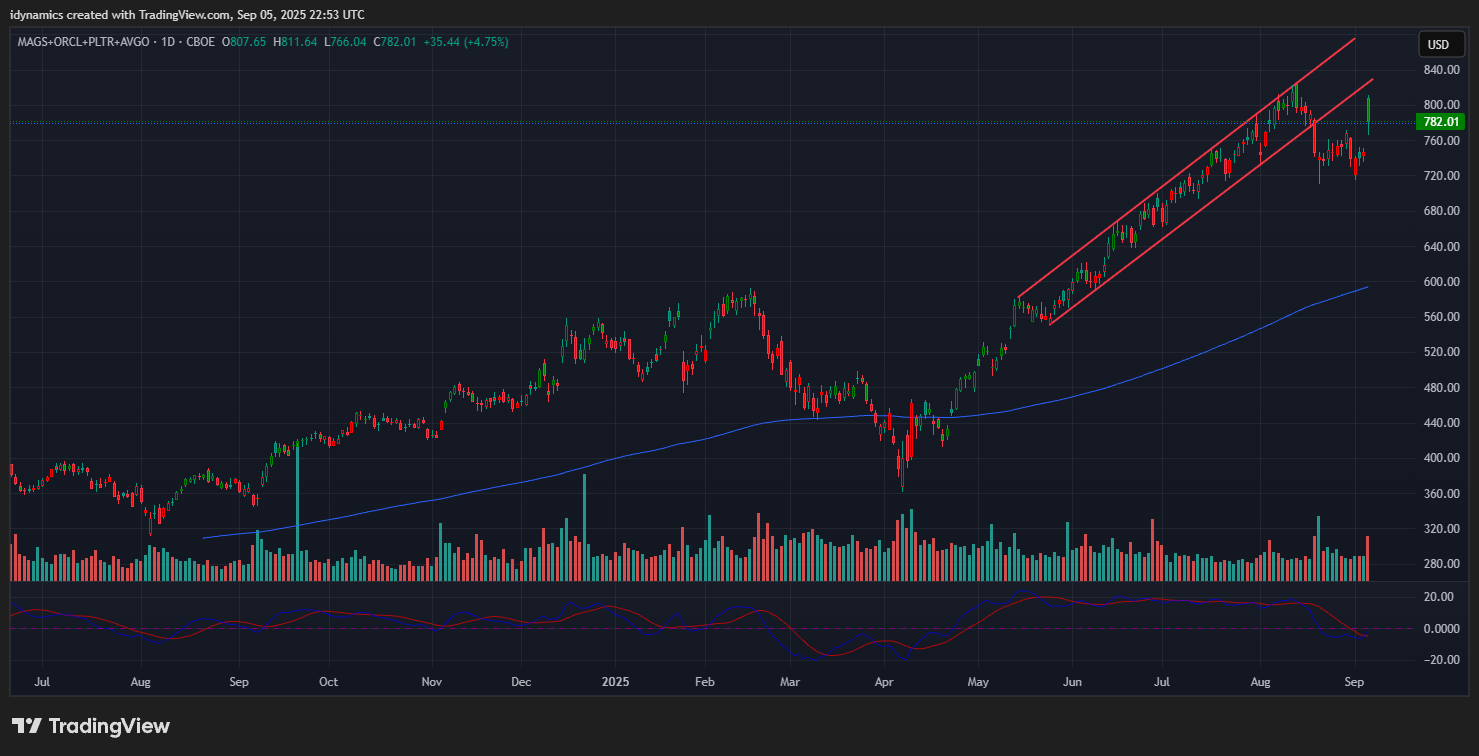Click the +35.44 (+4.75%) change value
The width and height of the screenshot is (1479, 756).
coord(466,43)
